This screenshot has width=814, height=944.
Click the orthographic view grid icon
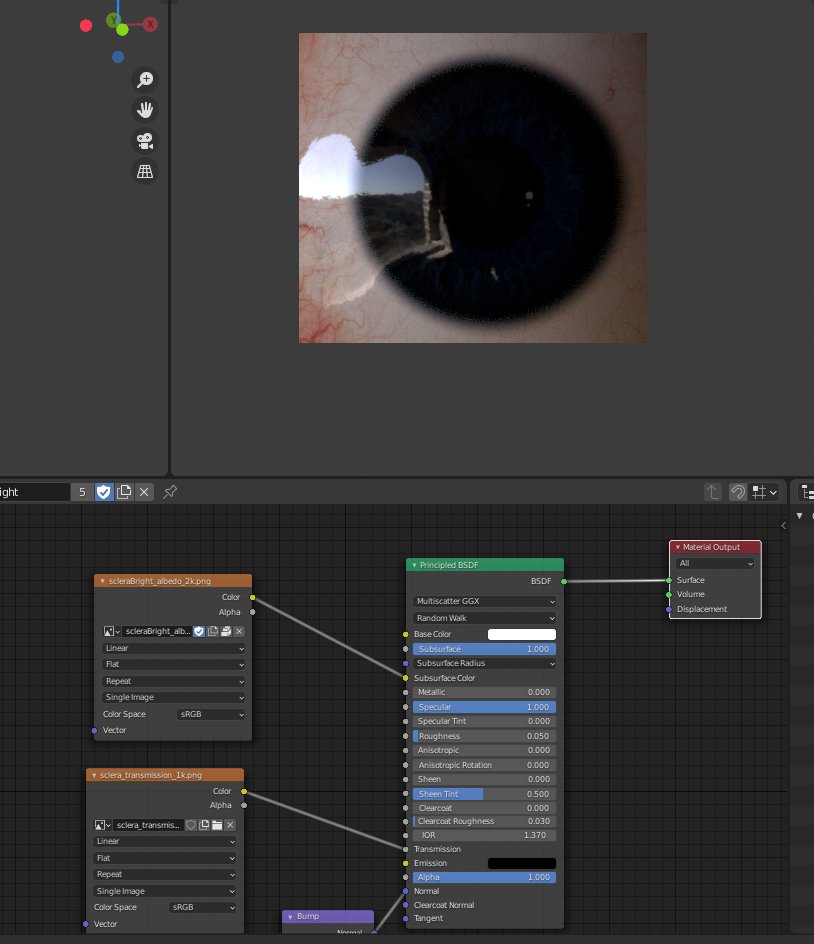(x=146, y=171)
